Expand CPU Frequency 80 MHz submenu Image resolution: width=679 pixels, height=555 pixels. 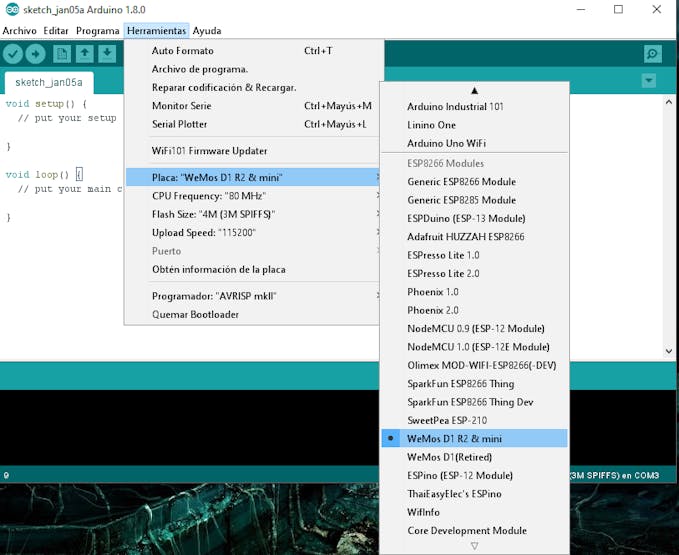[x=253, y=196]
